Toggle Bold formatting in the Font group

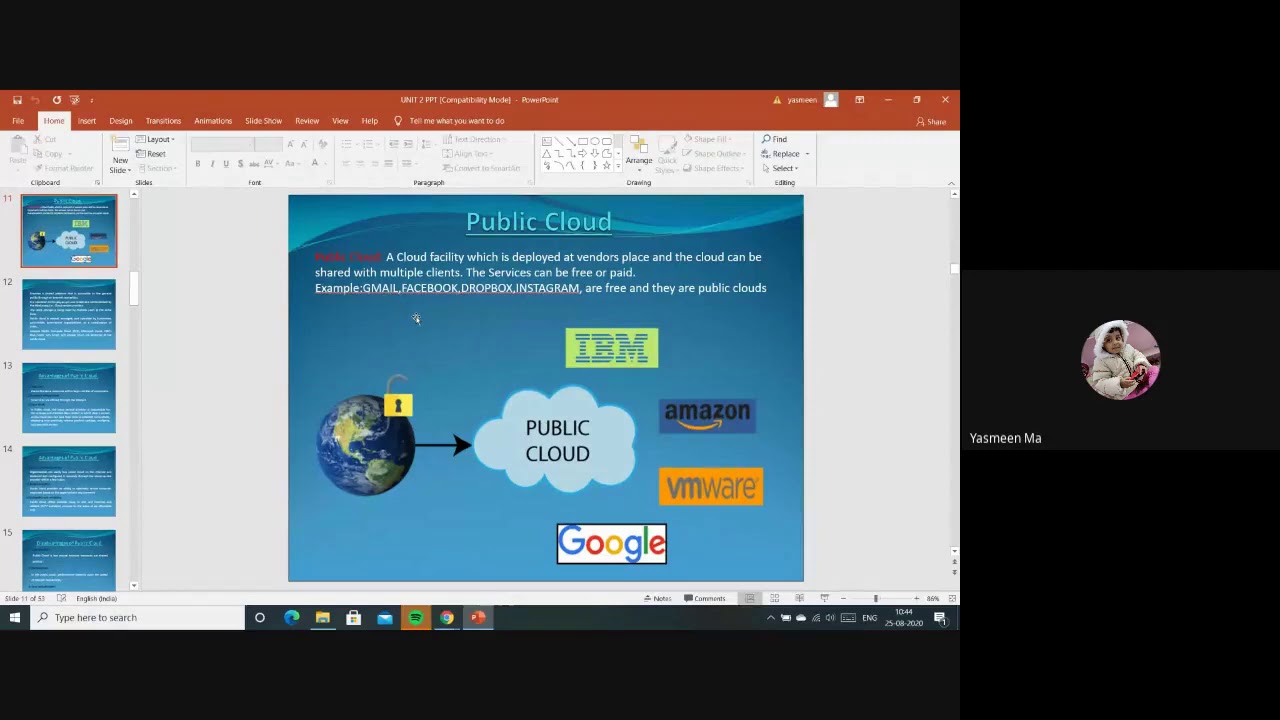click(x=198, y=164)
